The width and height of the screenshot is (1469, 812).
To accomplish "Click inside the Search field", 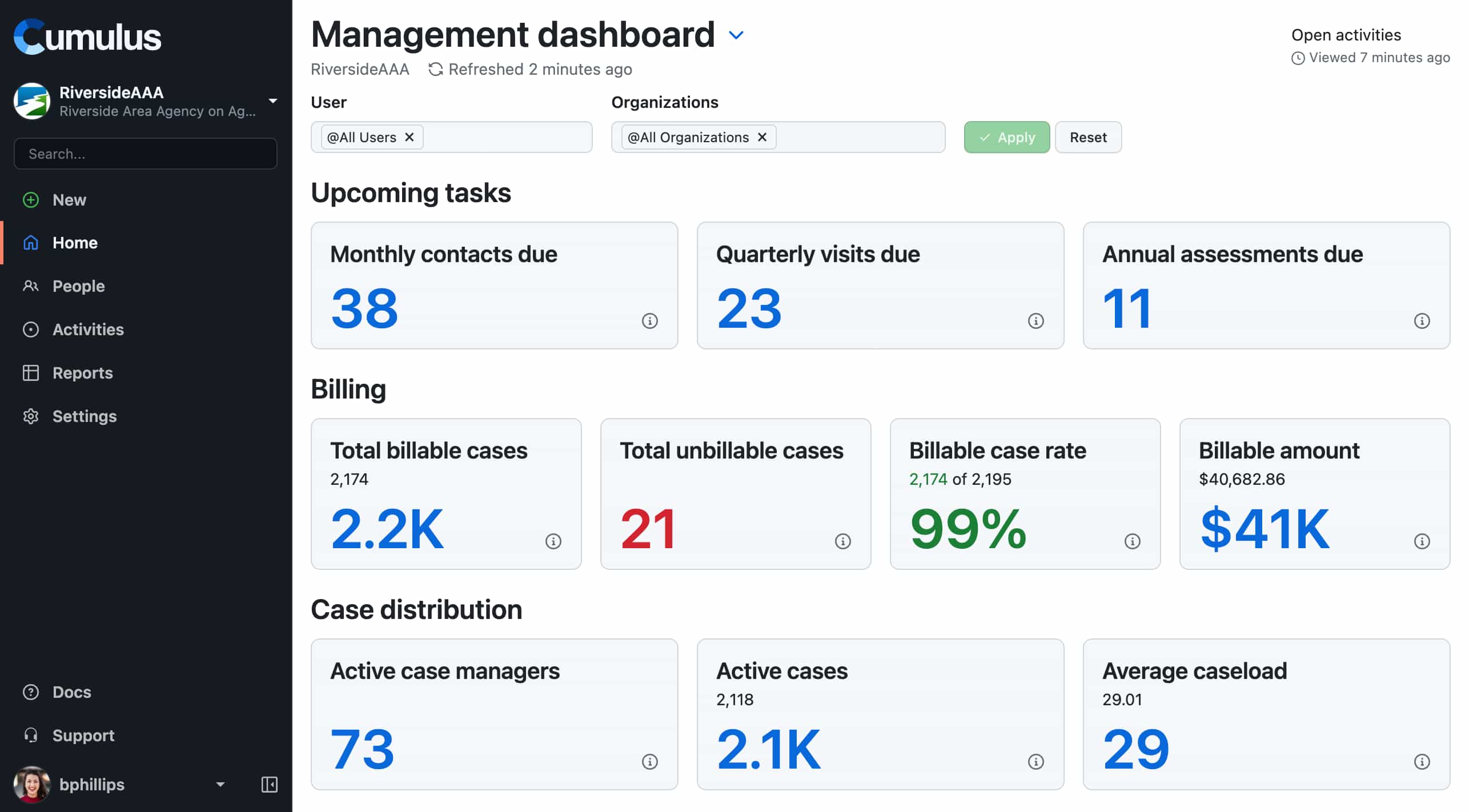I will point(145,154).
